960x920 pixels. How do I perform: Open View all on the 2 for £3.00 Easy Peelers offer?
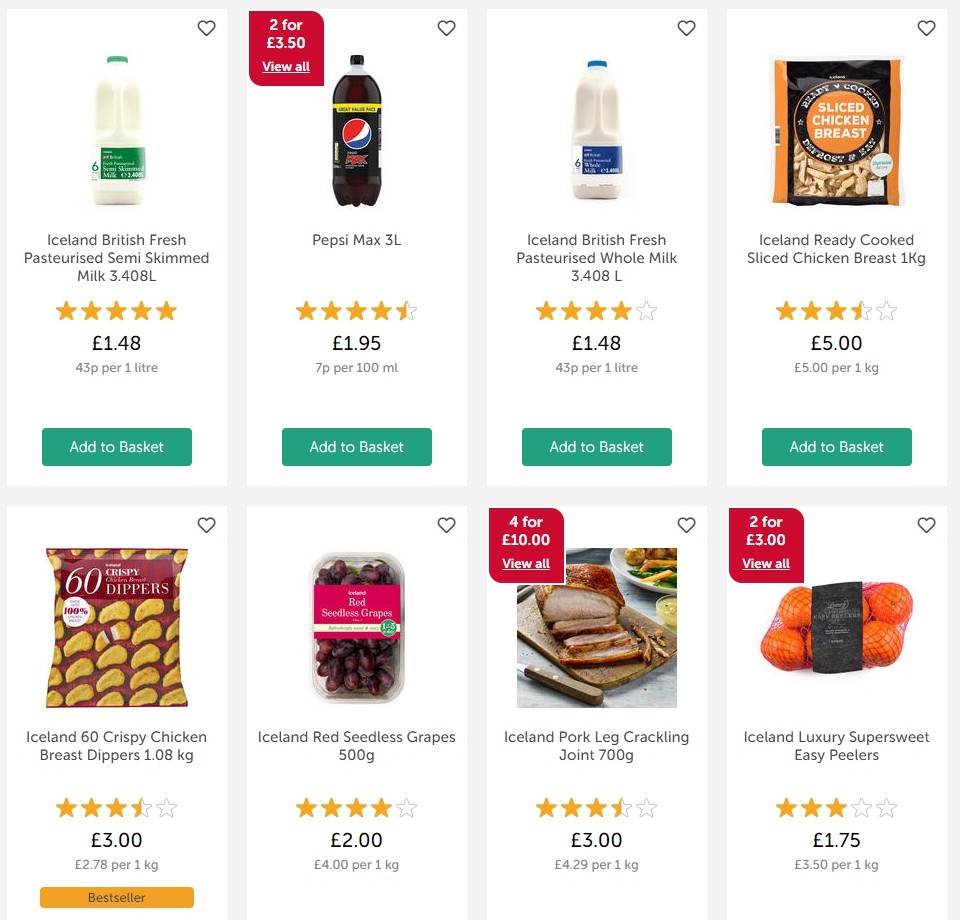[x=765, y=563]
